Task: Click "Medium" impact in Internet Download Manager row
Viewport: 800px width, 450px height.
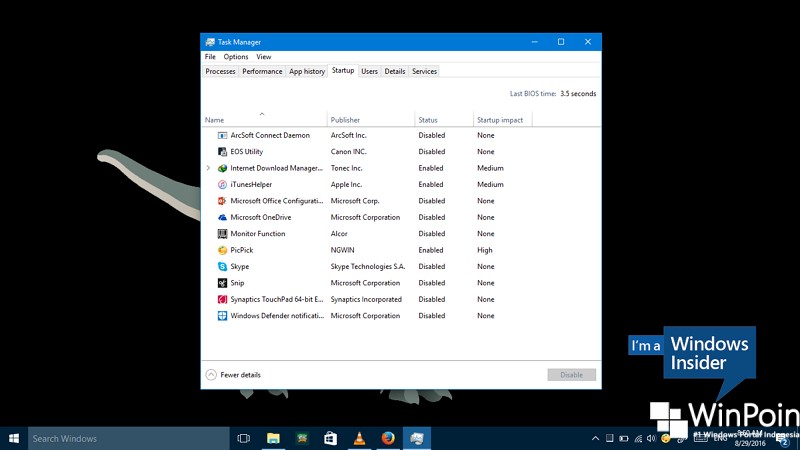Action: [490, 168]
